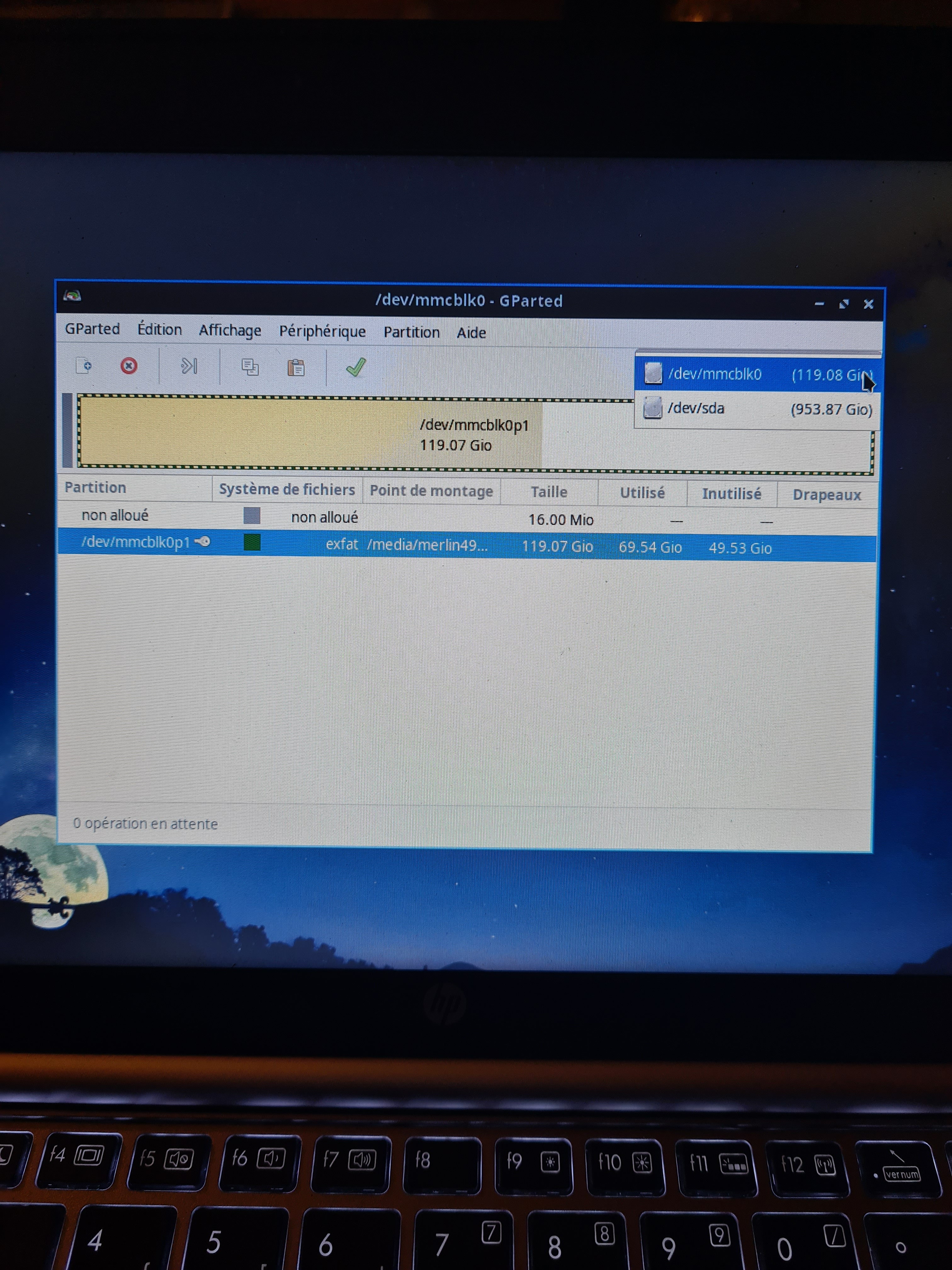This screenshot has width=952, height=1270.
Task: Click the 0 opération en attente status
Action: click(x=145, y=823)
